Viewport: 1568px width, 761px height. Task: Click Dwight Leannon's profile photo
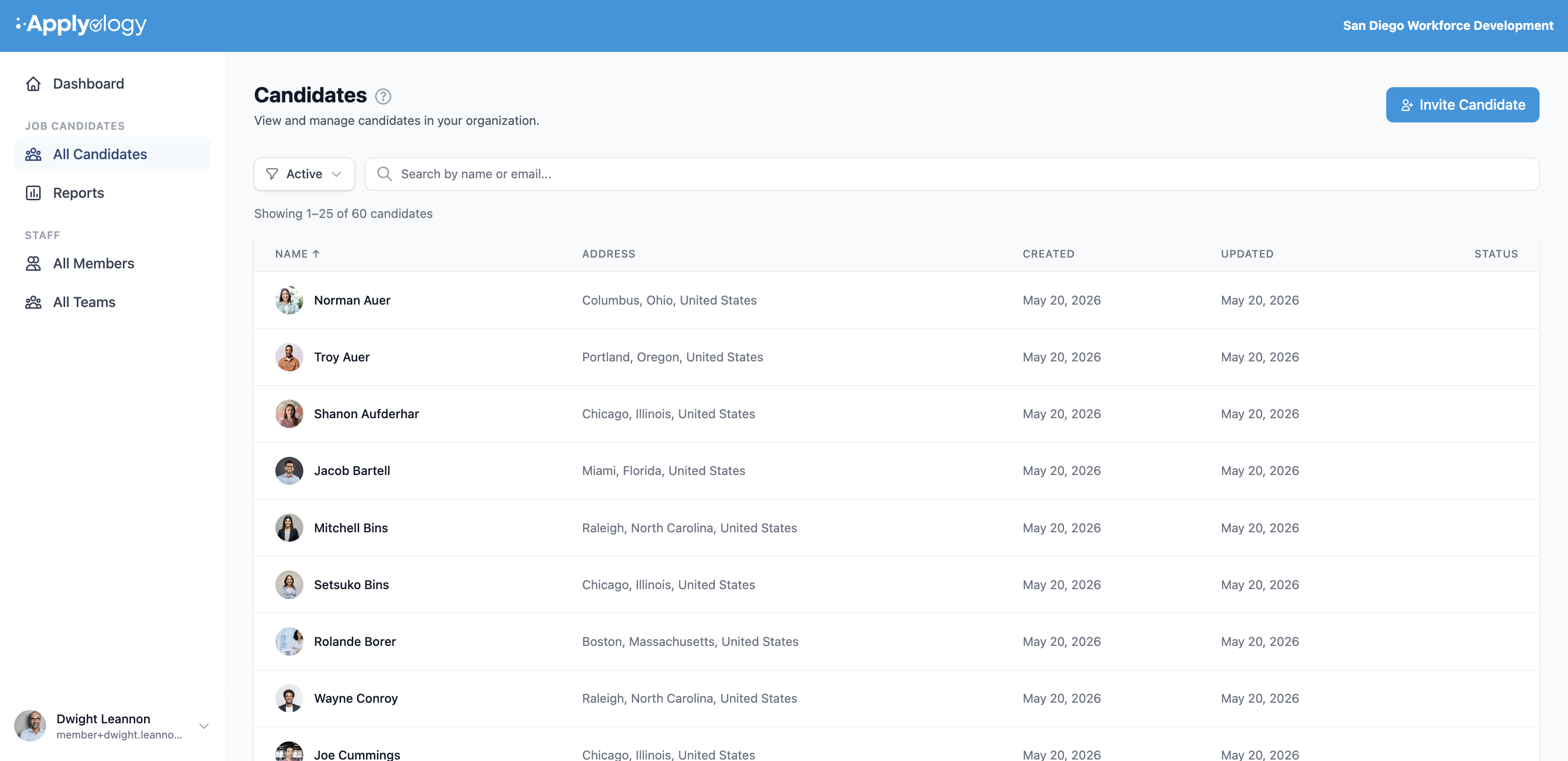(x=30, y=726)
